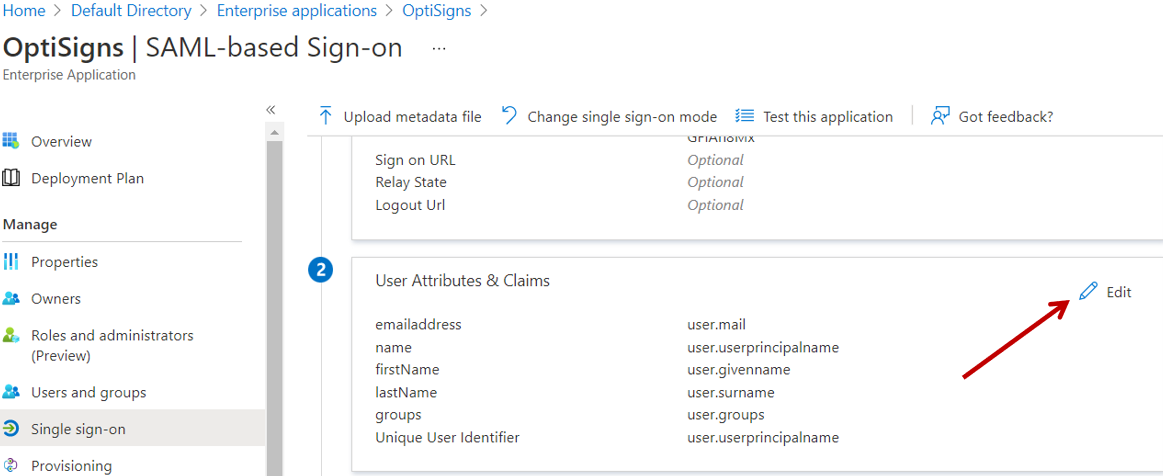The width and height of the screenshot is (1163, 476).
Task: Click Got feedback? label
Action: pyautogui.click(x=1006, y=117)
